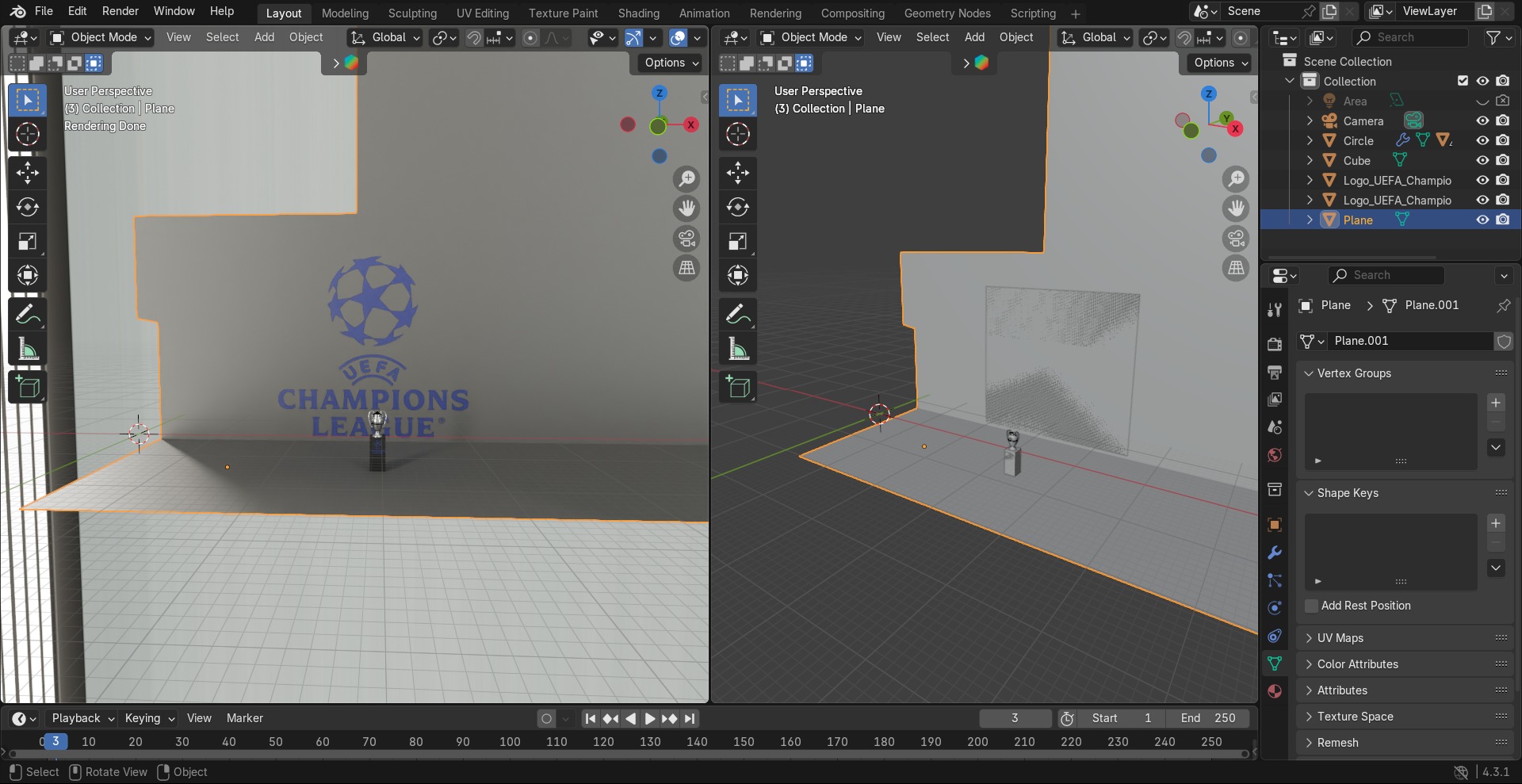Toggle the fake user shield for Plane.001
Viewport: 1522px width, 784px height.
click(1504, 341)
